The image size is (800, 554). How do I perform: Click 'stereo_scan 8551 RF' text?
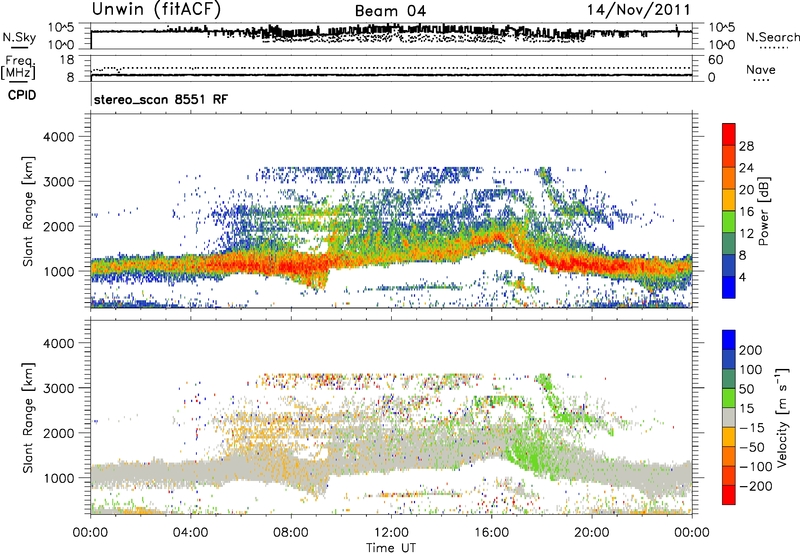(x=161, y=99)
